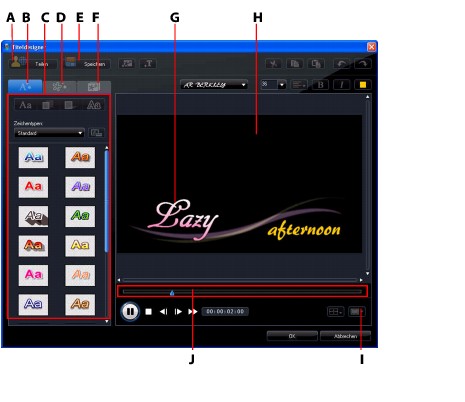Apply the magenta pink Aa preset
465x402 pixels.
coord(33,275)
